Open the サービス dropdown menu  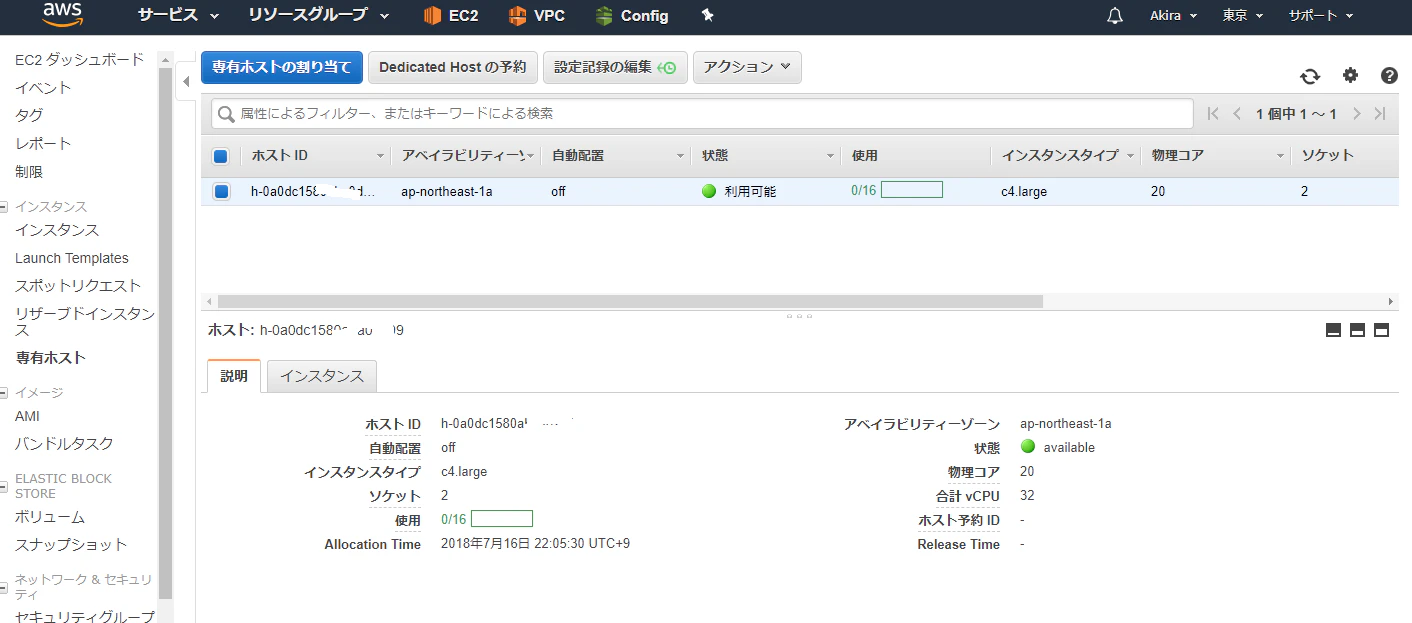(179, 16)
